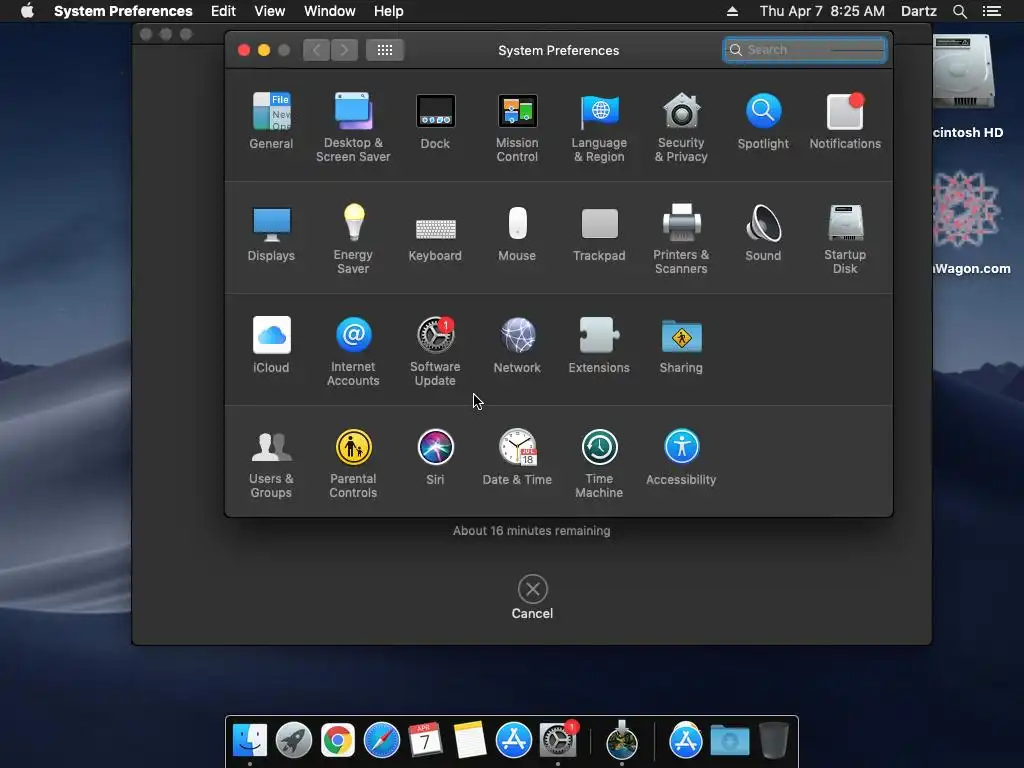Open Spotlight search in the menu bar

pyautogui.click(x=960, y=11)
